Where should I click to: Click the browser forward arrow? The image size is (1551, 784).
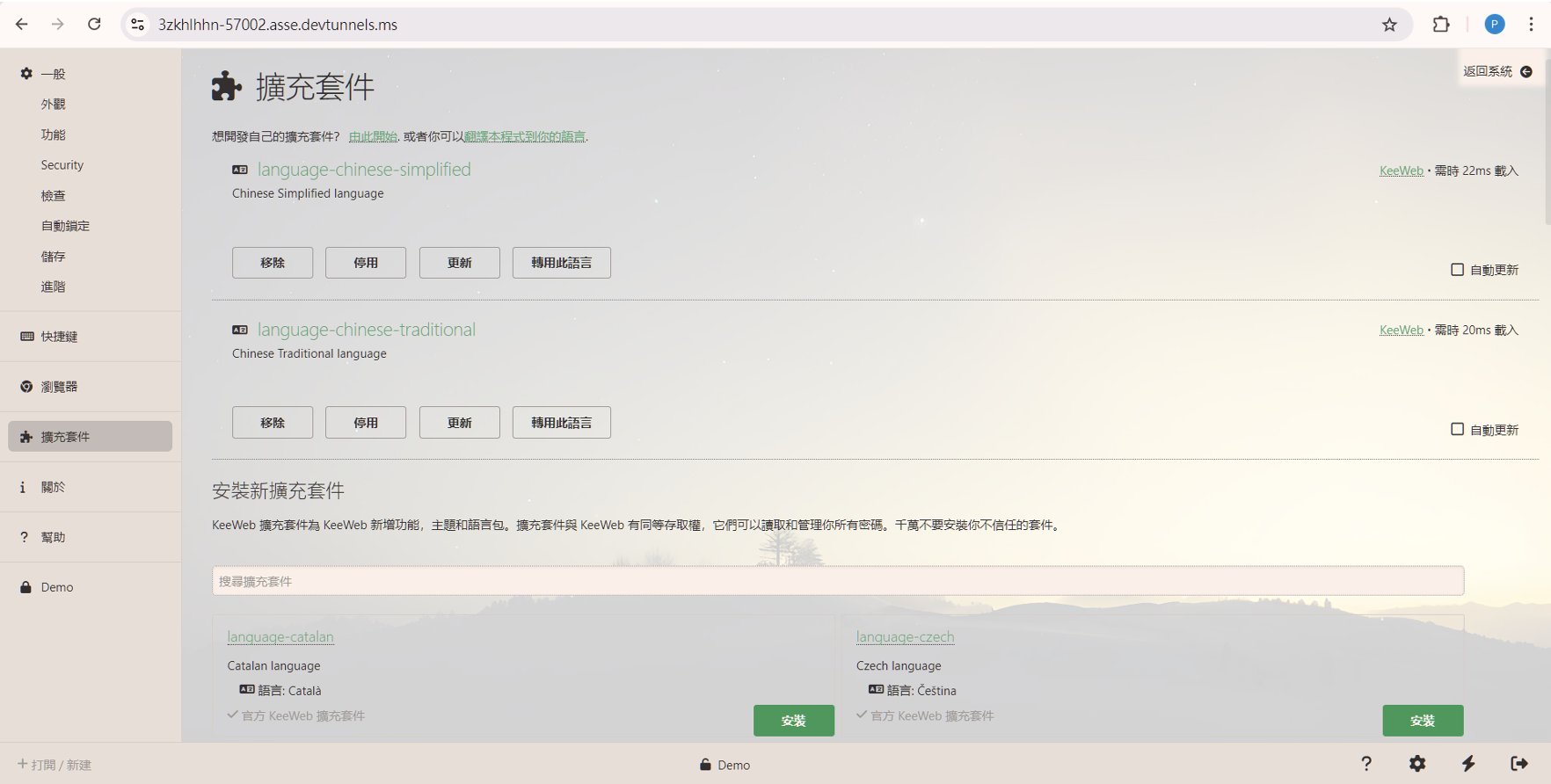(58, 25)
